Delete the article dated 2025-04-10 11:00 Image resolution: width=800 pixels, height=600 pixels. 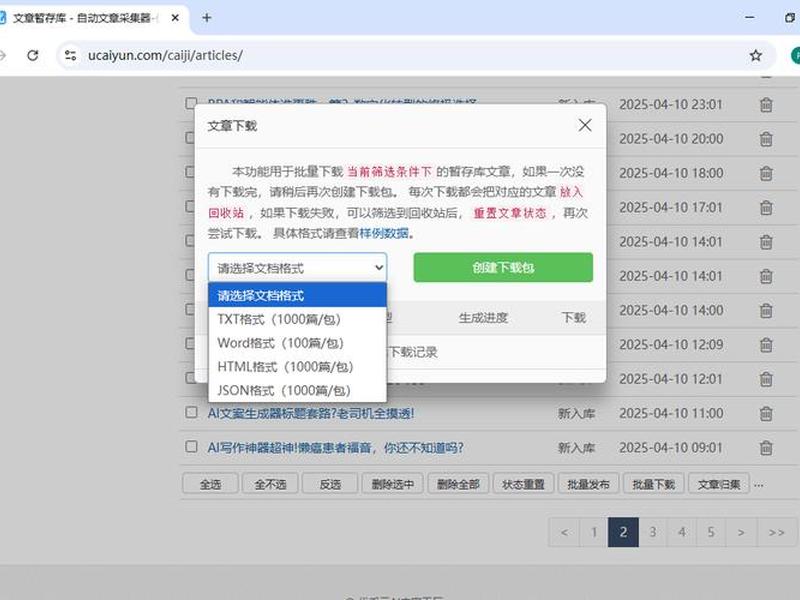[x=766, y=413]
